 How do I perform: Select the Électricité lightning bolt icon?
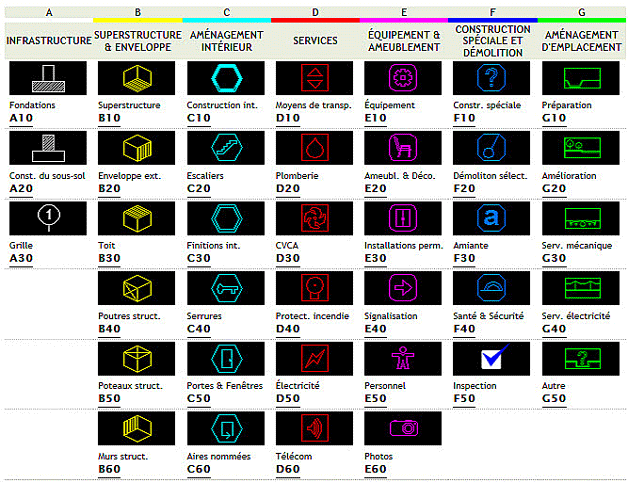coord(315,358)
